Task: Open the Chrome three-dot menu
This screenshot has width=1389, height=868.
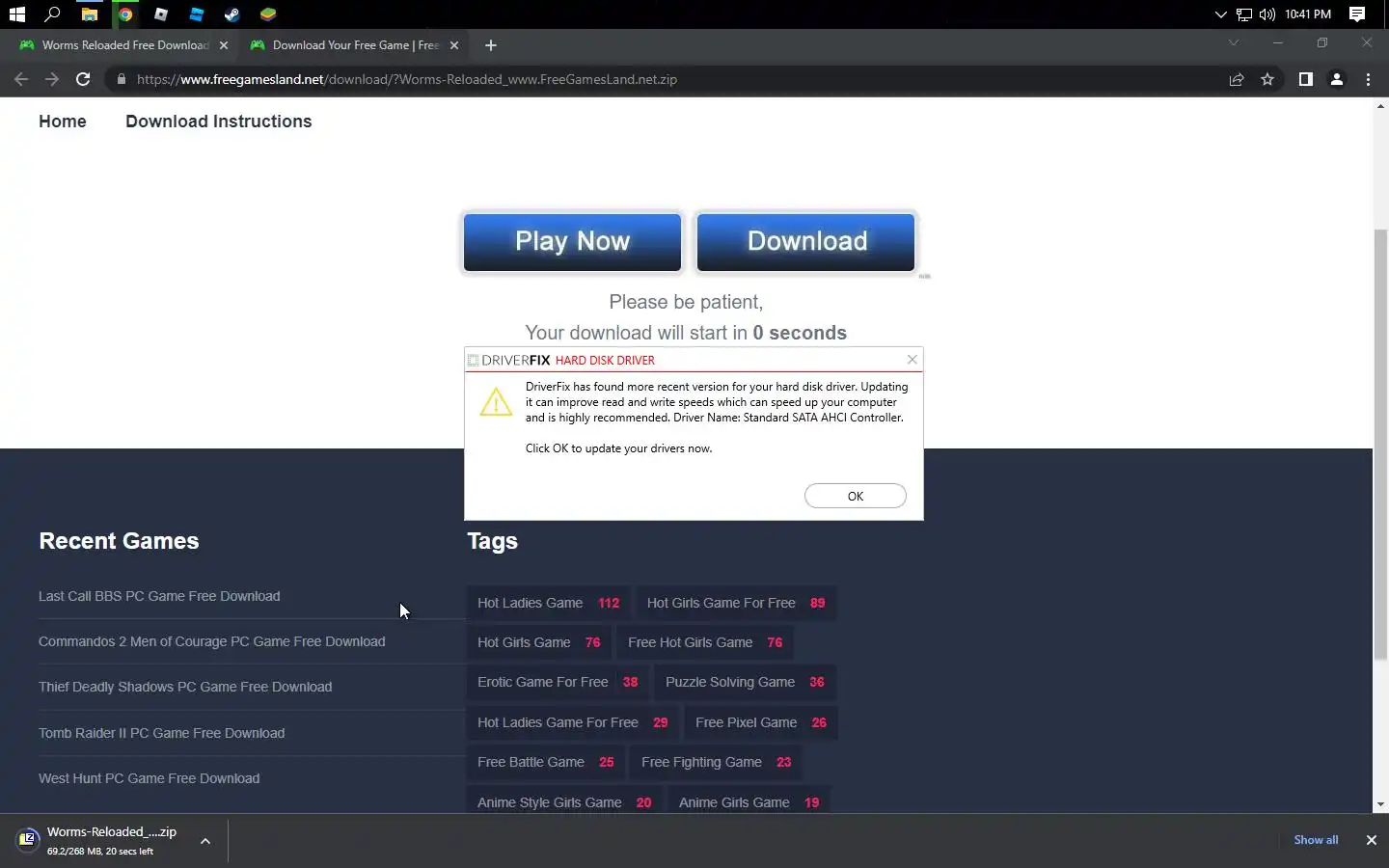Action: tap(1368, 79)
